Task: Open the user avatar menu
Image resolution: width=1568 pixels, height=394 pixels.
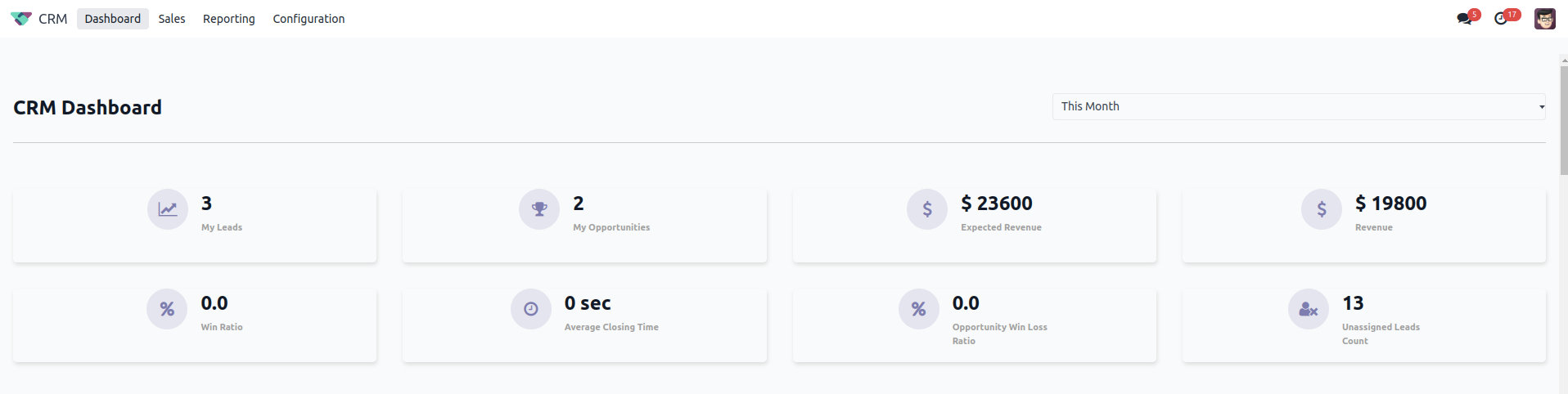Action: tap(1545, 19)
